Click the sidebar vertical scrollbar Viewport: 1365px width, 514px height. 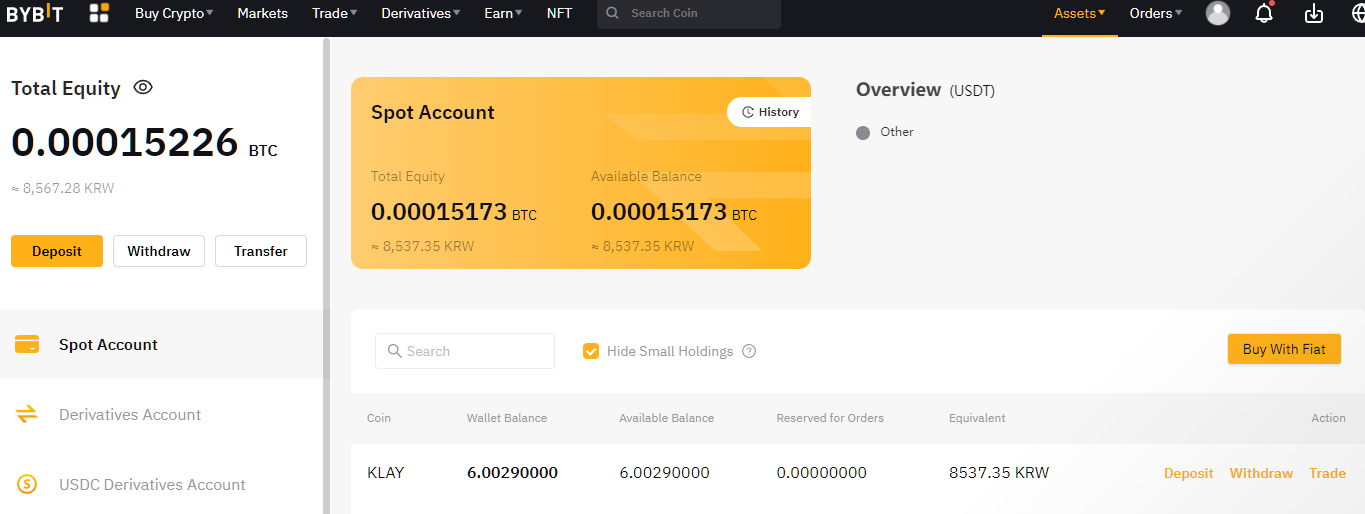[326, 276]
